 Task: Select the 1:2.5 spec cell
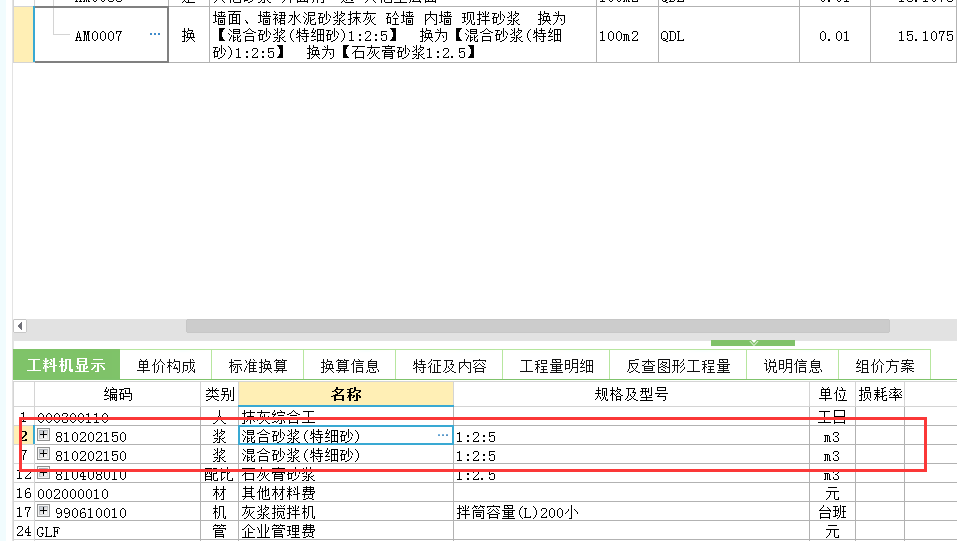click(632, 474)
